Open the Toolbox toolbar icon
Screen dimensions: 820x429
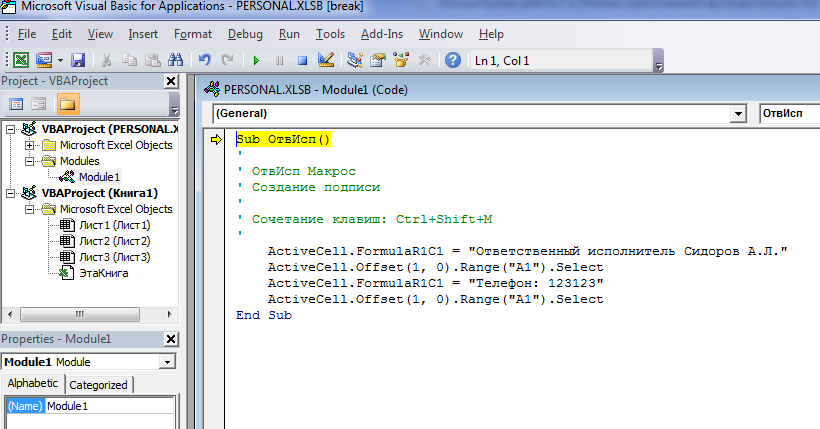(424, 60)
